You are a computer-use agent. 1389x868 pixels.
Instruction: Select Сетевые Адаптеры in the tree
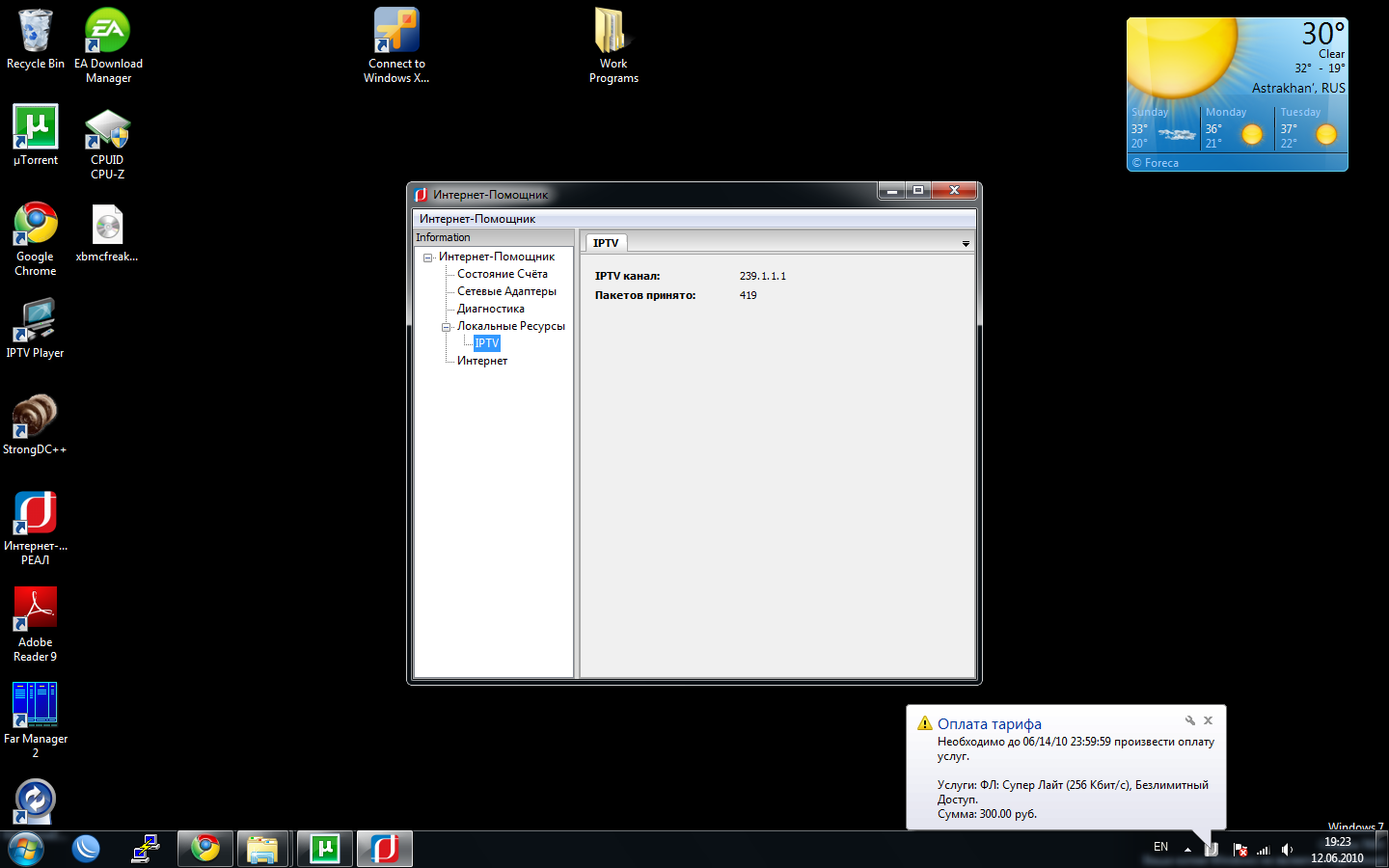pyautogui.click(x=506, y=291)
